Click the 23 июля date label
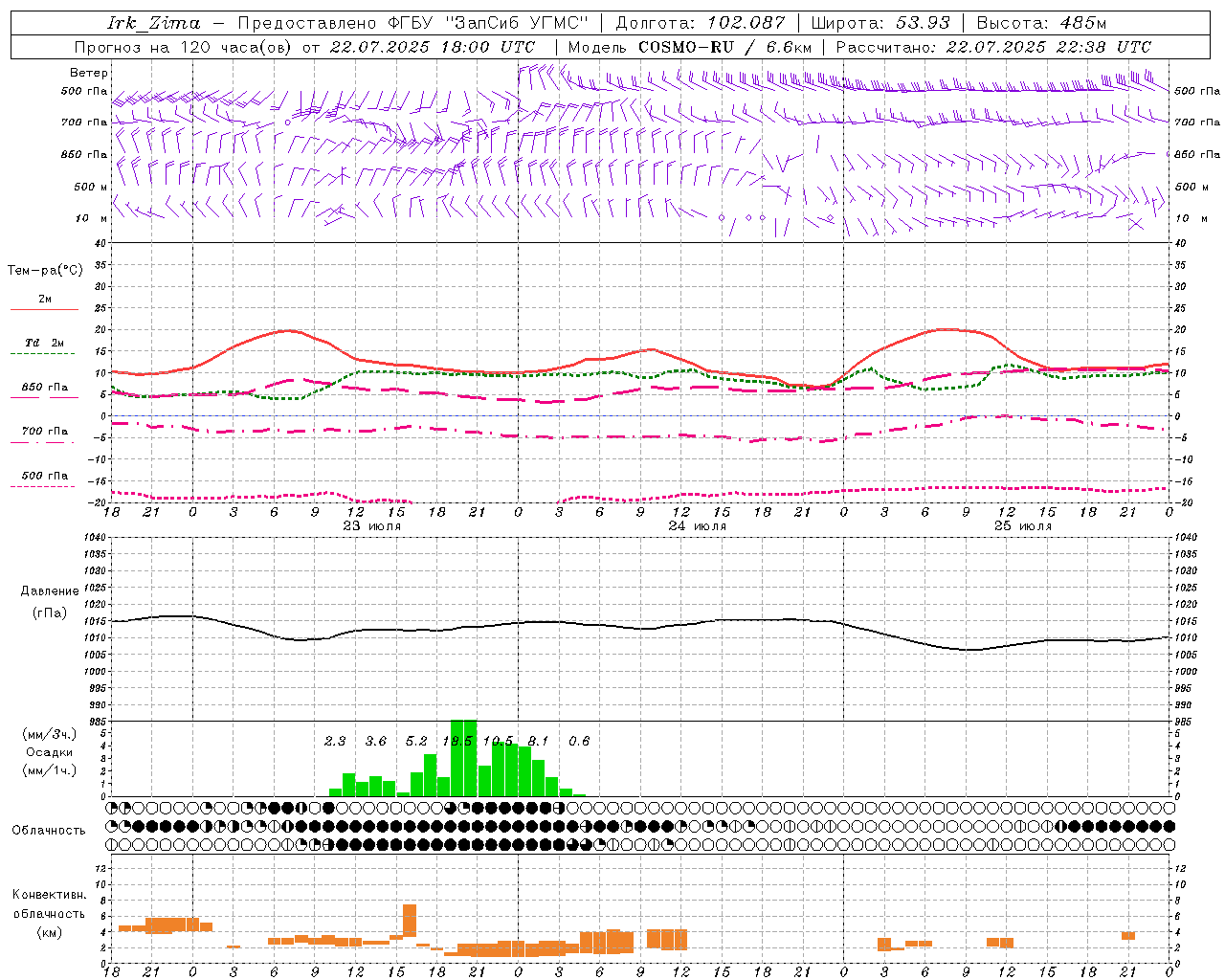The height and width of the screenshot is (980, 1225). tap(371, 526)
